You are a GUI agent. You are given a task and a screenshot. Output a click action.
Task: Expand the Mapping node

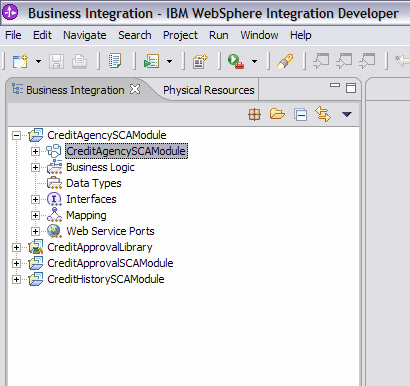(x=35, y=215)
